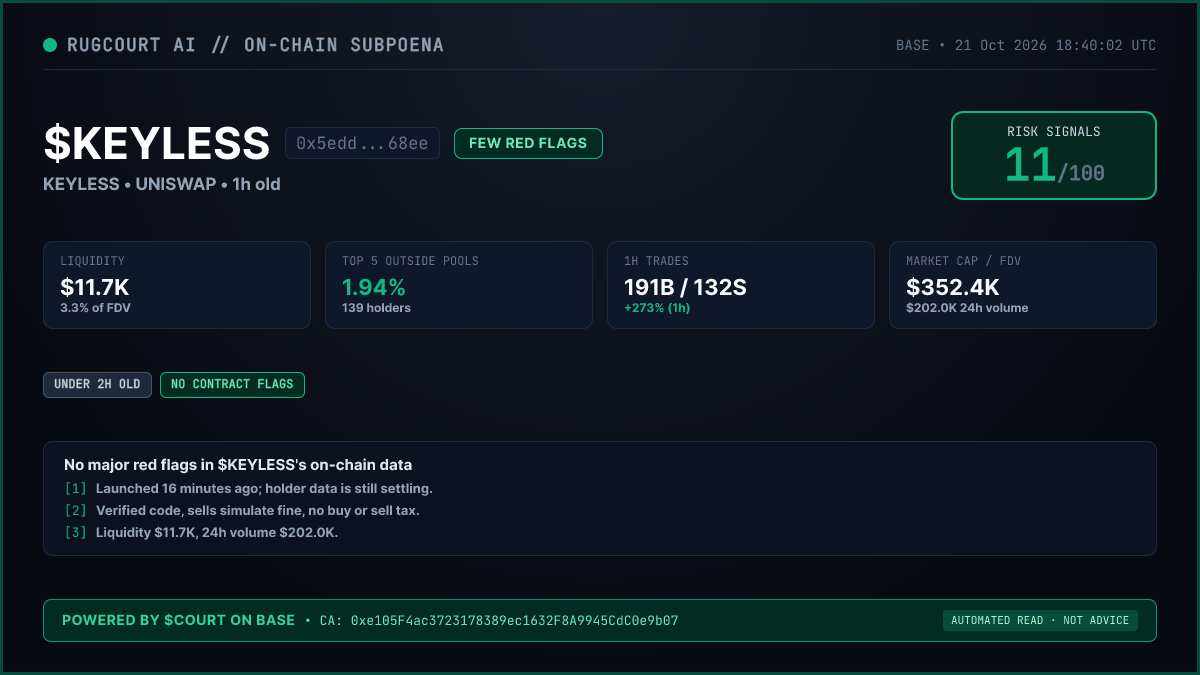
Task: Click the 0x5edd...68ee contract address chip
Action: click(362, 143)
